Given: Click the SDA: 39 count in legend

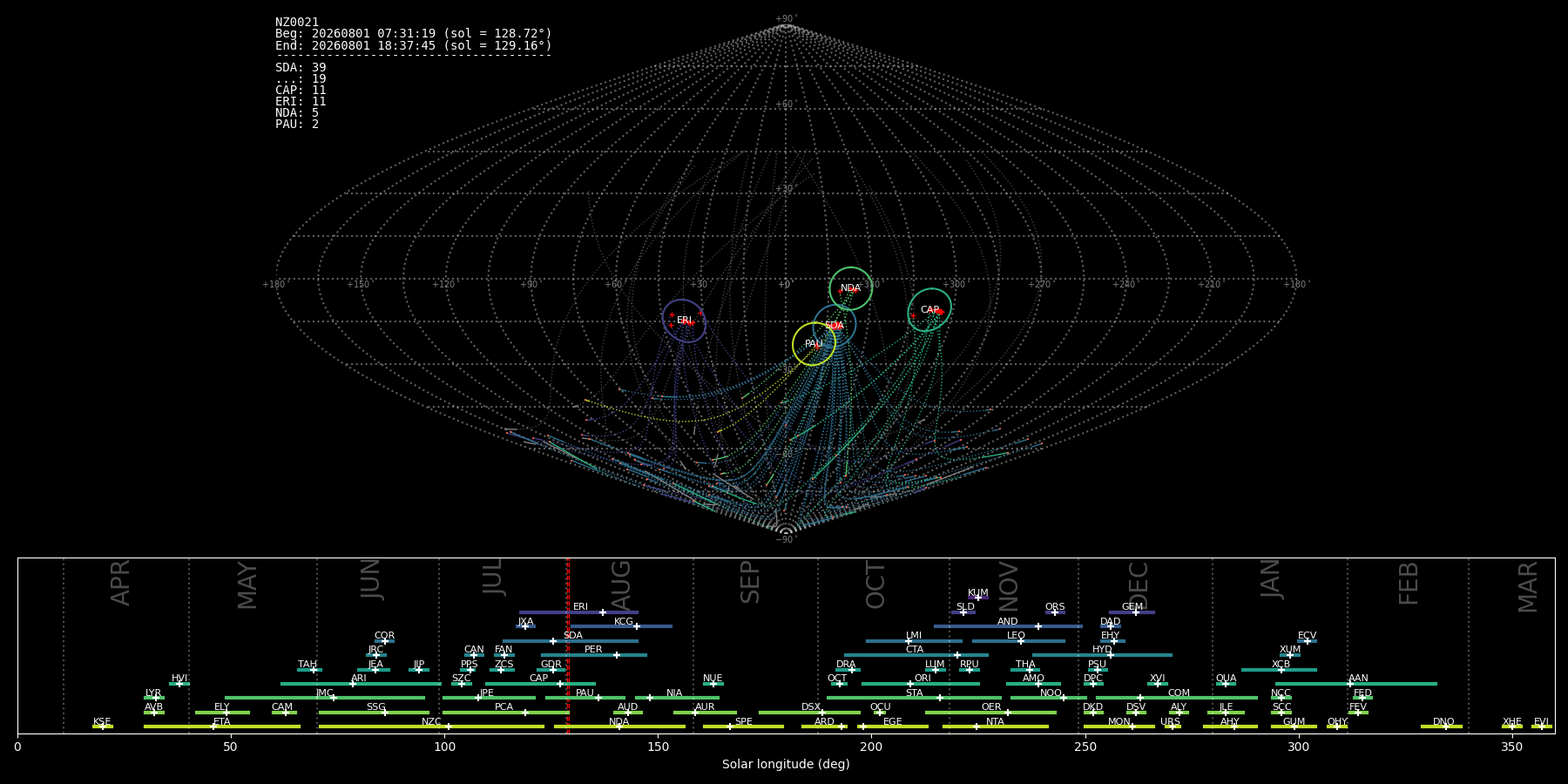Looking at the screenshot, I should coord(301,67).
